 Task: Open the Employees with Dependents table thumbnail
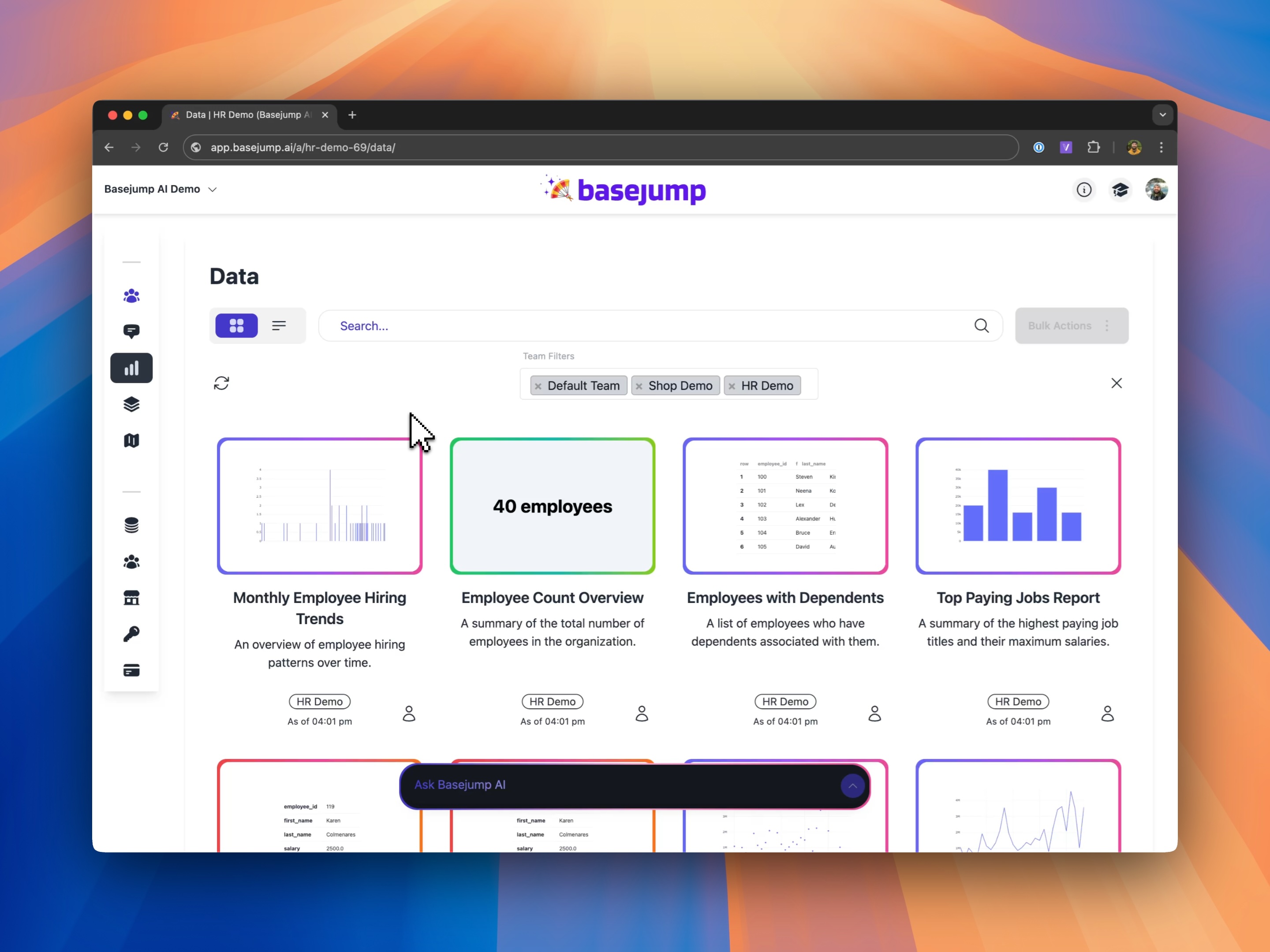pyautogui.click(x=785, y=506)
